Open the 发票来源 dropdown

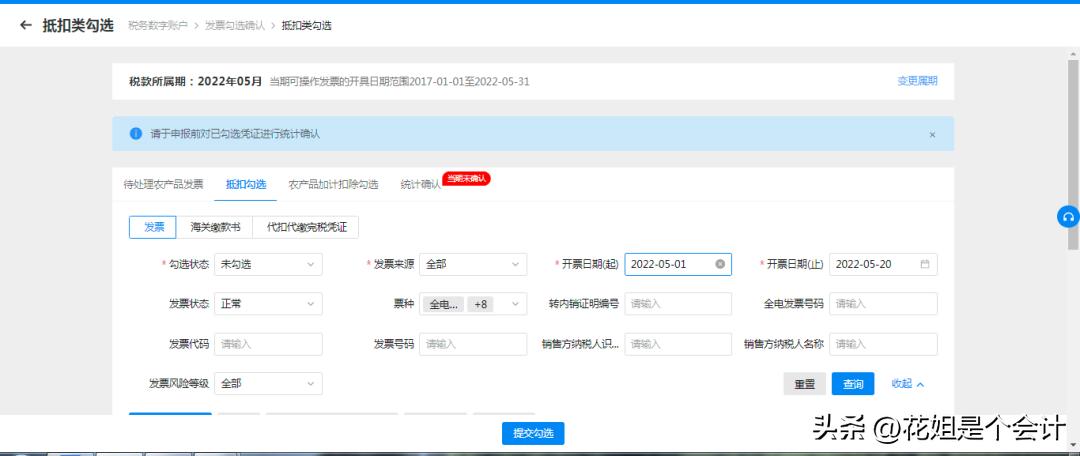472,264
